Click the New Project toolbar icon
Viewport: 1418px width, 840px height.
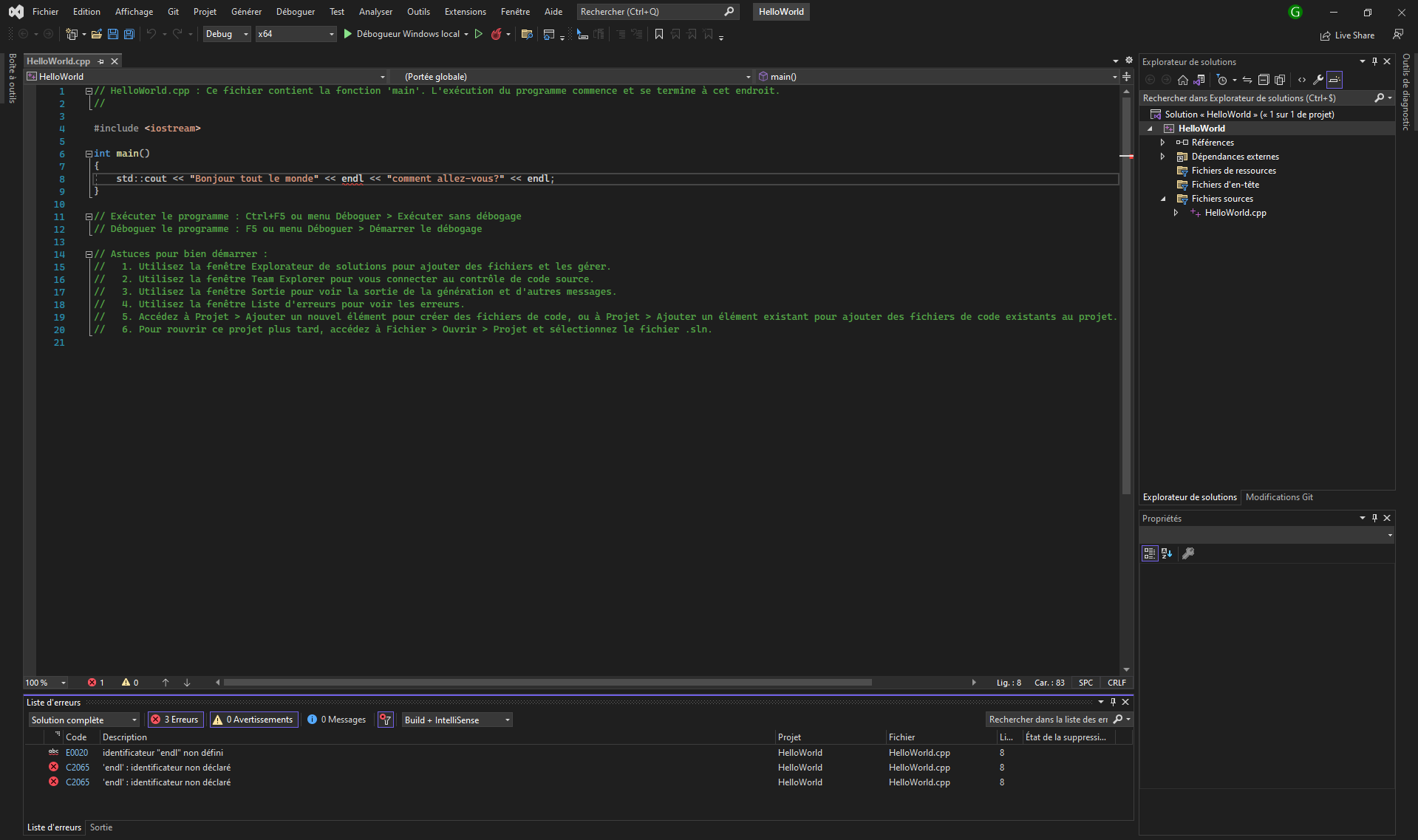coord(72,34)
